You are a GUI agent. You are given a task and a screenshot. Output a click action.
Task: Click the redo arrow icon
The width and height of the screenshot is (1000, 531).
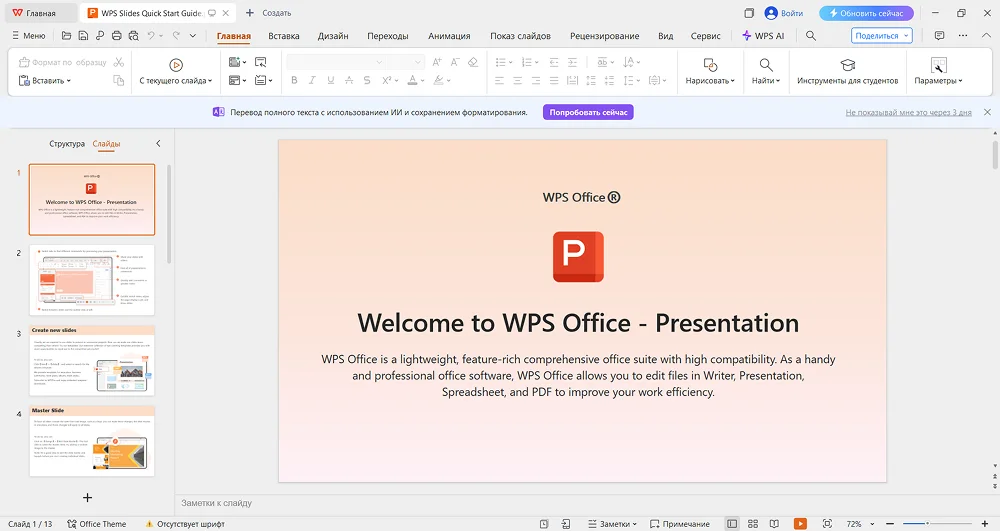[x=176, y=36]
